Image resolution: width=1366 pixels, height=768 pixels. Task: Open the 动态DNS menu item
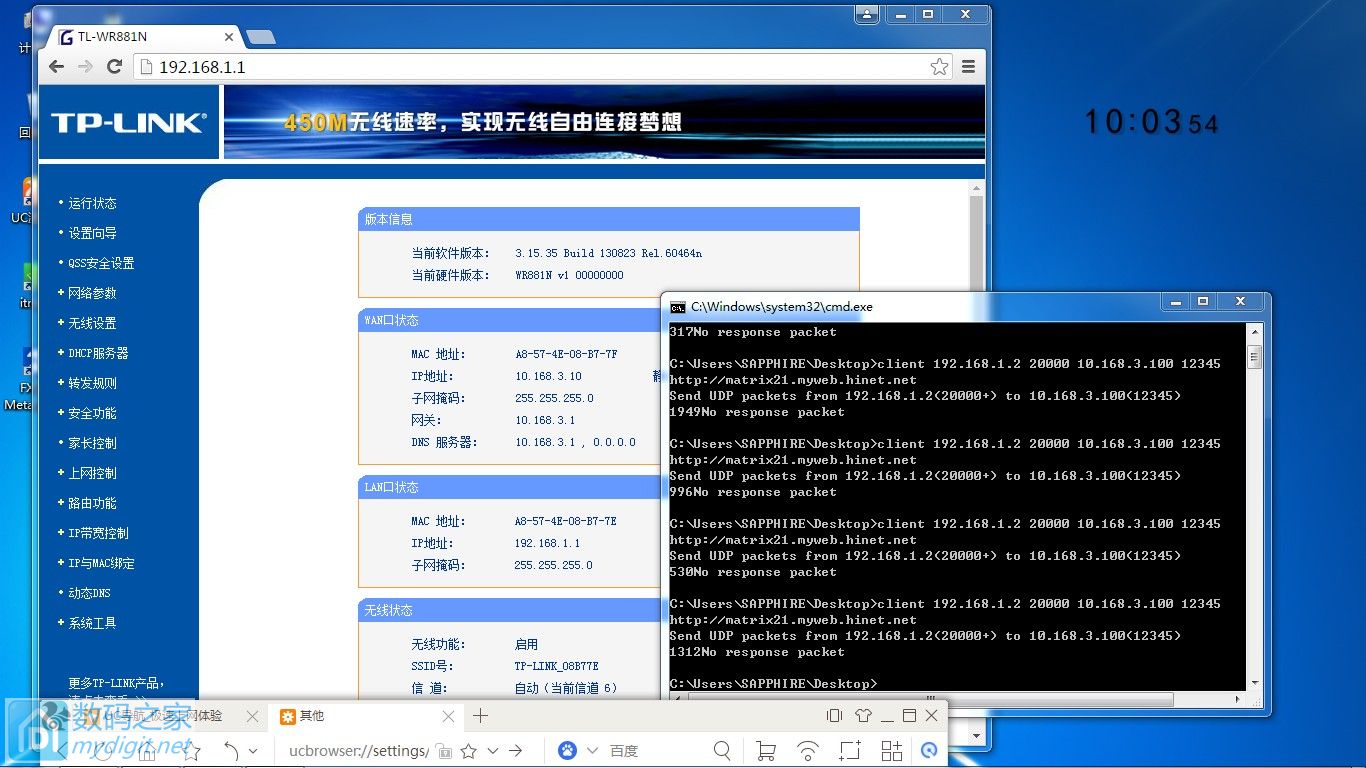pyautogui.click(x=89, y=593)
